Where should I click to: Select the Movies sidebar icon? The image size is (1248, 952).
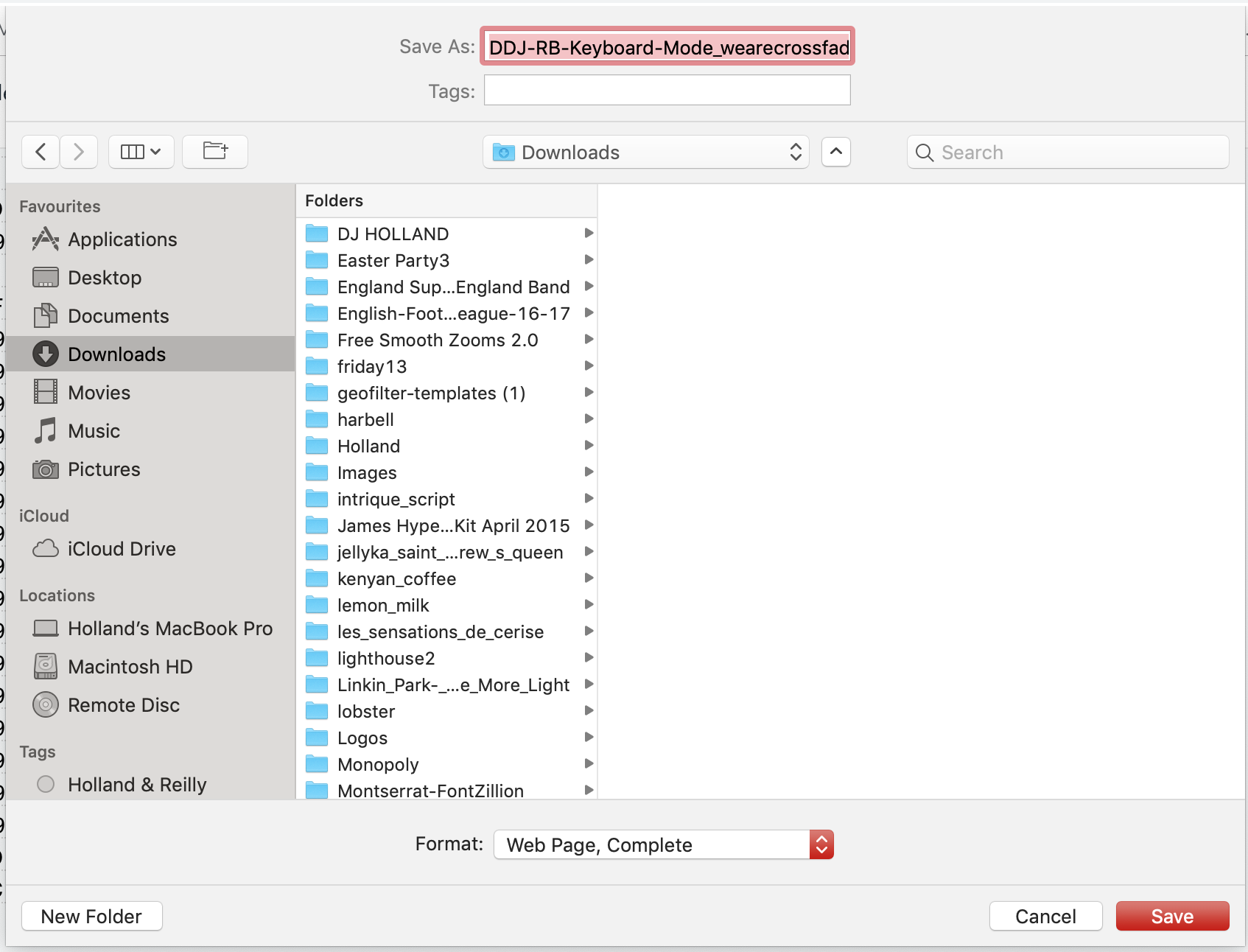[99, 392]
